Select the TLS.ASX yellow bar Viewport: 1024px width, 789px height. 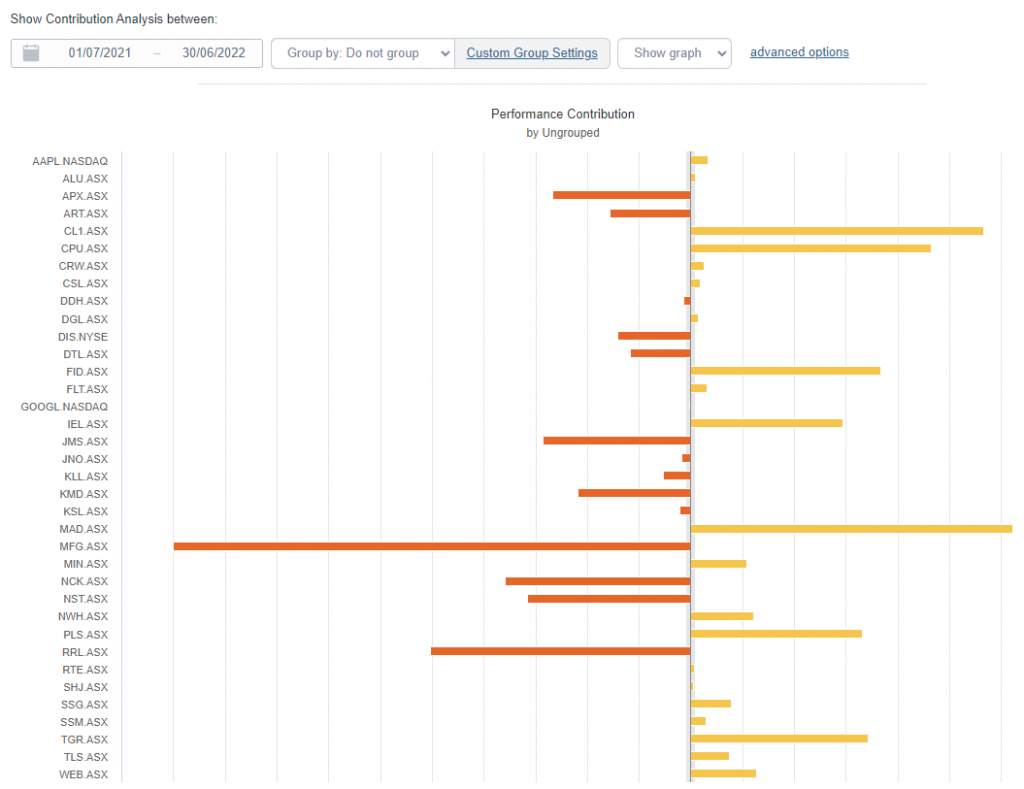pyautogui.click(x=710, y=756)
